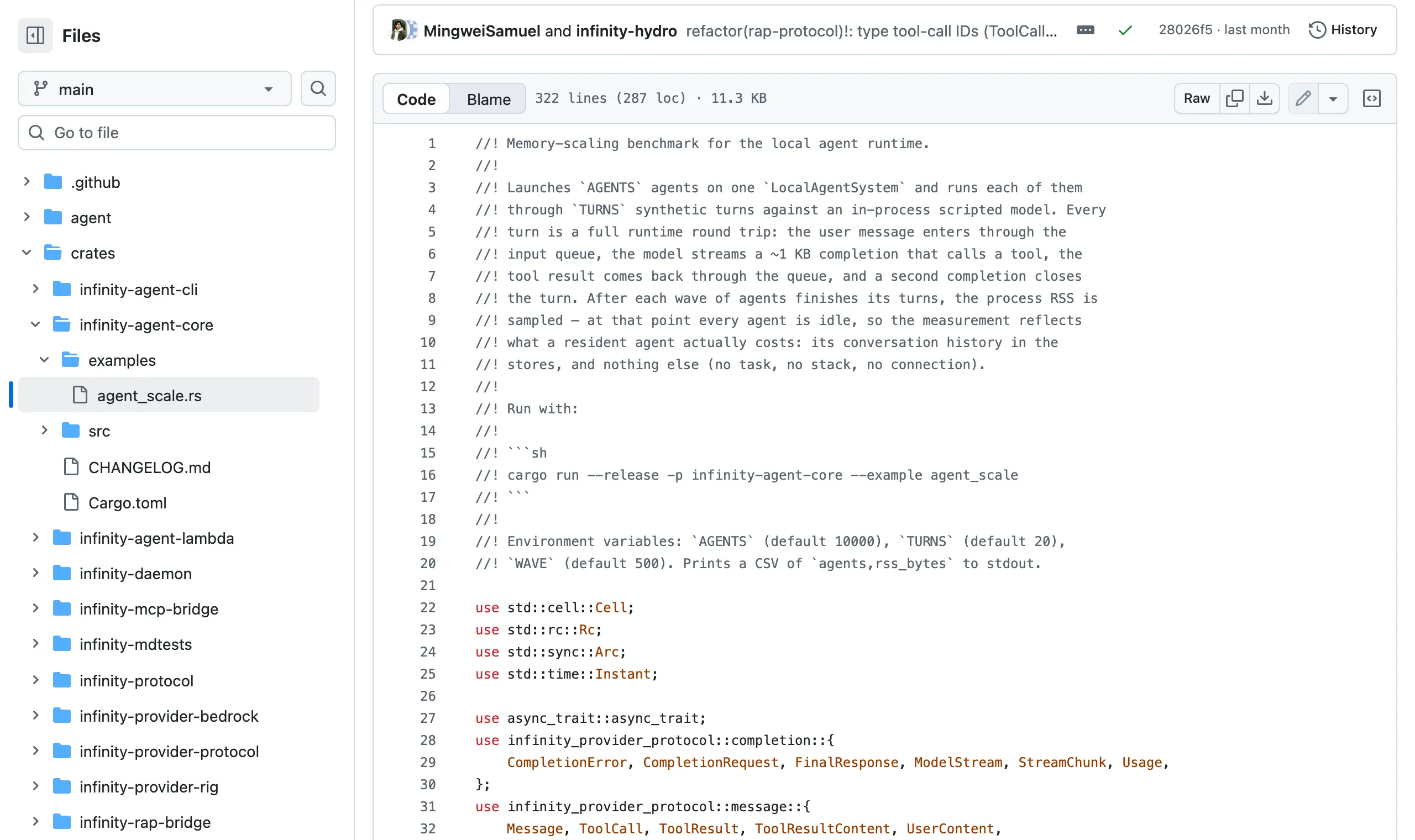The image size is (1415, 840).
Task: Open the refactor(rap-protocol) commit message link
Action: point(871,31)
